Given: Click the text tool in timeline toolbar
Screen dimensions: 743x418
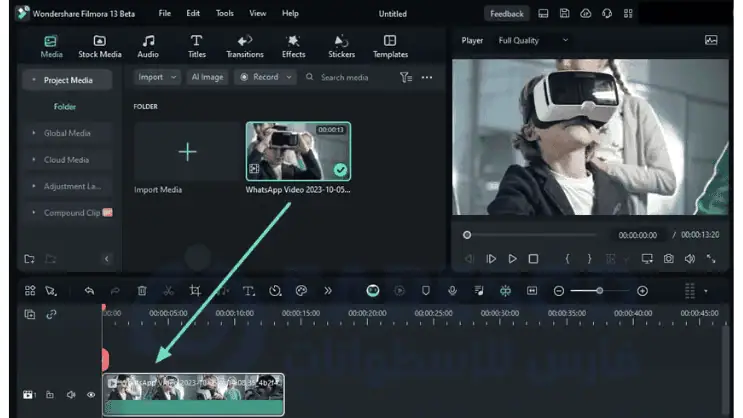Looking at the screenshot, I should click(x=248, y=291).
